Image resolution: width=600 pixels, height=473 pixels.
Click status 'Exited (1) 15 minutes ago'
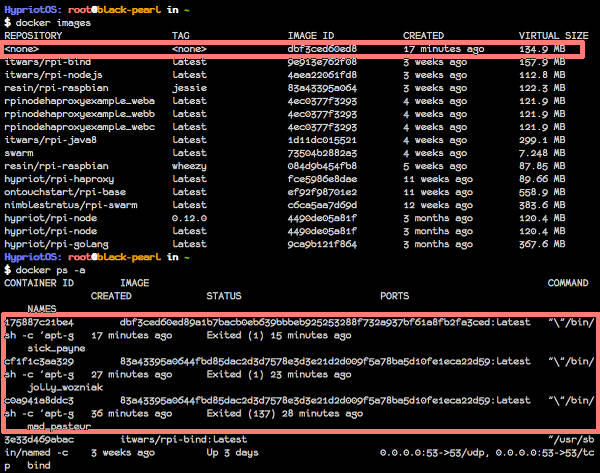[279, 336]
